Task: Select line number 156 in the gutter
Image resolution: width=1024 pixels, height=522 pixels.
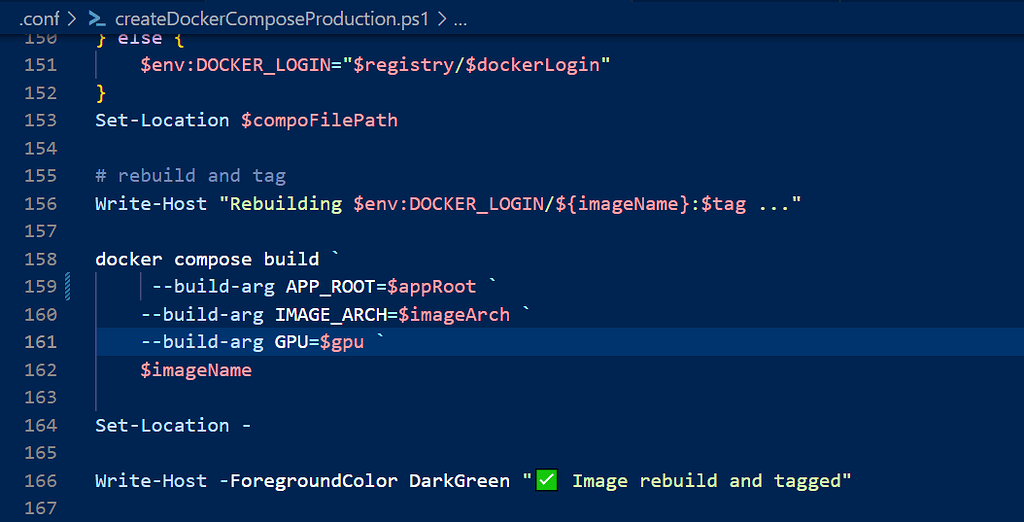Action: [x=40, y=204]
